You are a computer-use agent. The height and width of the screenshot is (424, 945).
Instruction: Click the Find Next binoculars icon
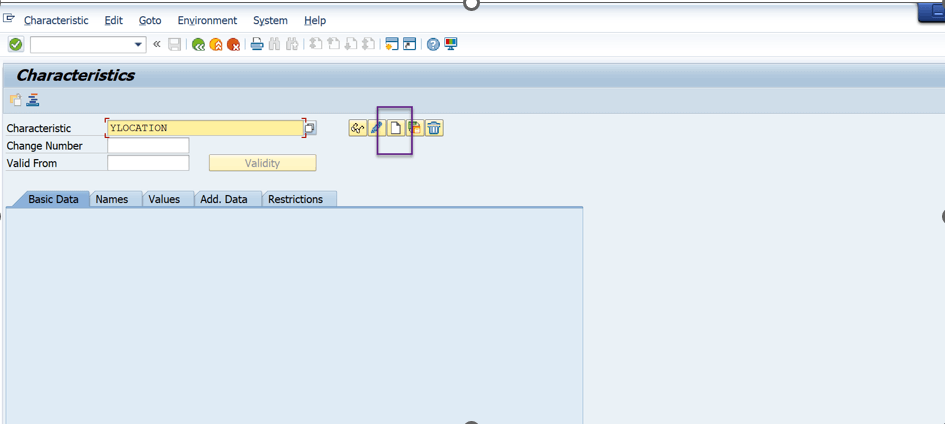click(x=292, y=44)
